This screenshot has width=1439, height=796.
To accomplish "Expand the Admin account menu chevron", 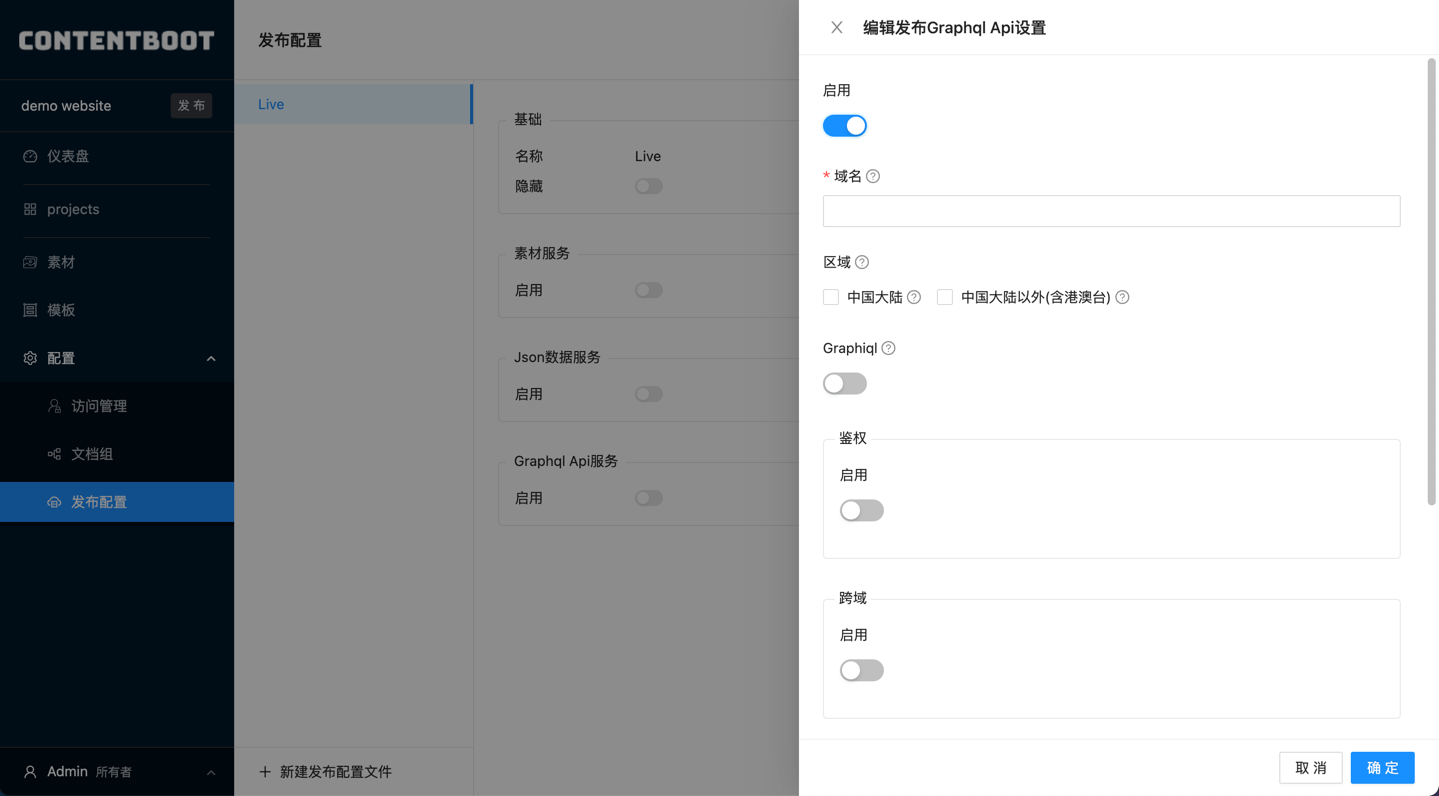I will tap(211, 772).
